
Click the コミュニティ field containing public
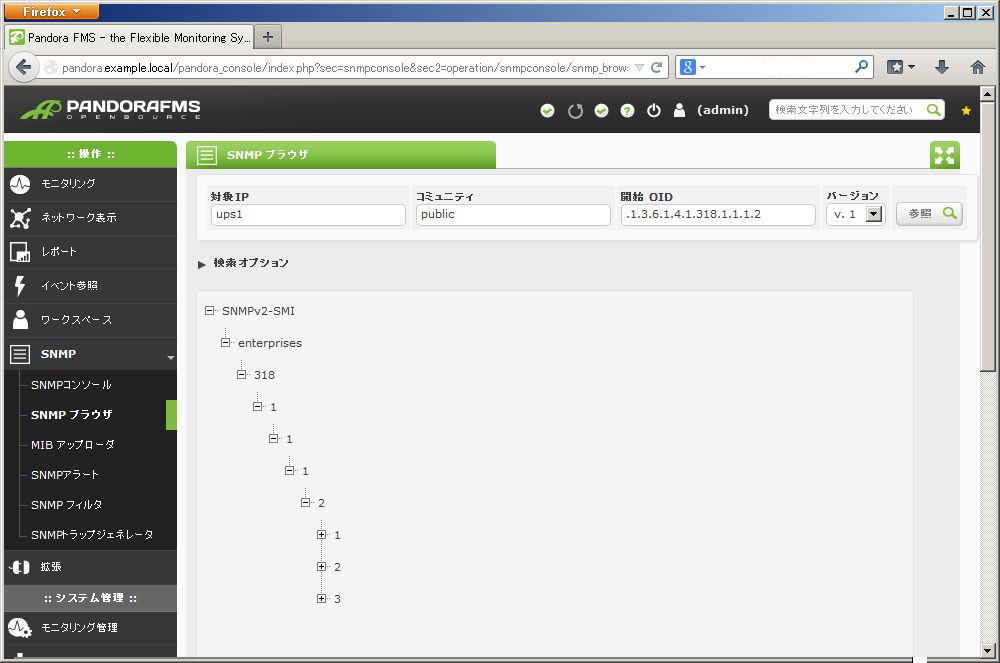click(x=513, y=215)
